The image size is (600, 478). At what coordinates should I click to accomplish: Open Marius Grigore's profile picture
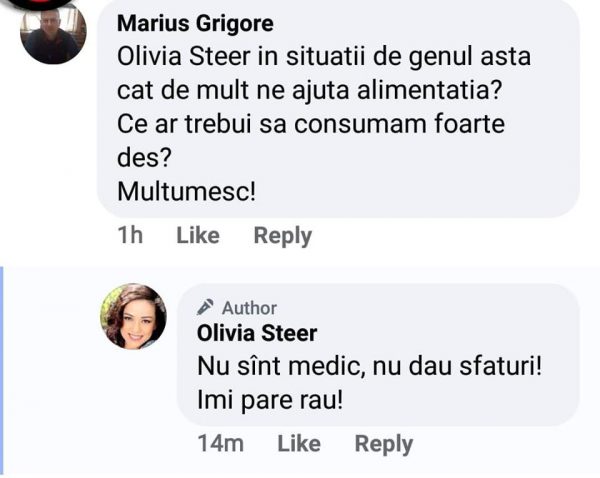point(53,31)
